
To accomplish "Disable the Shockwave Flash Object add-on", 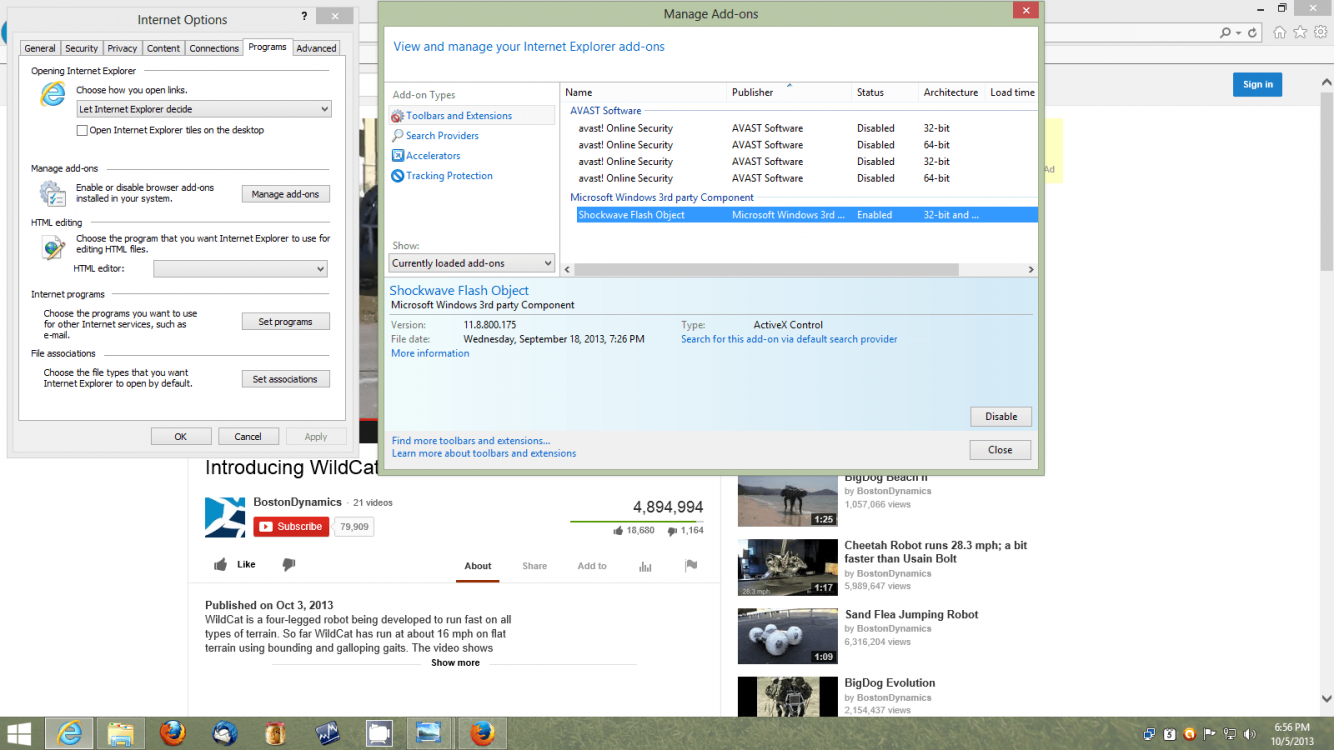I will point(1001,417).
